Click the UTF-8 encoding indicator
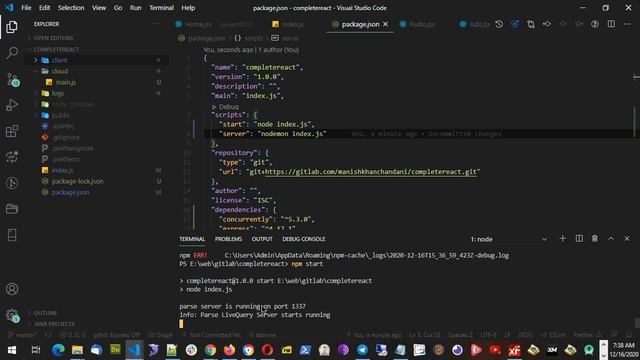Viewport: 640px width, 360px height. (488, 335)
